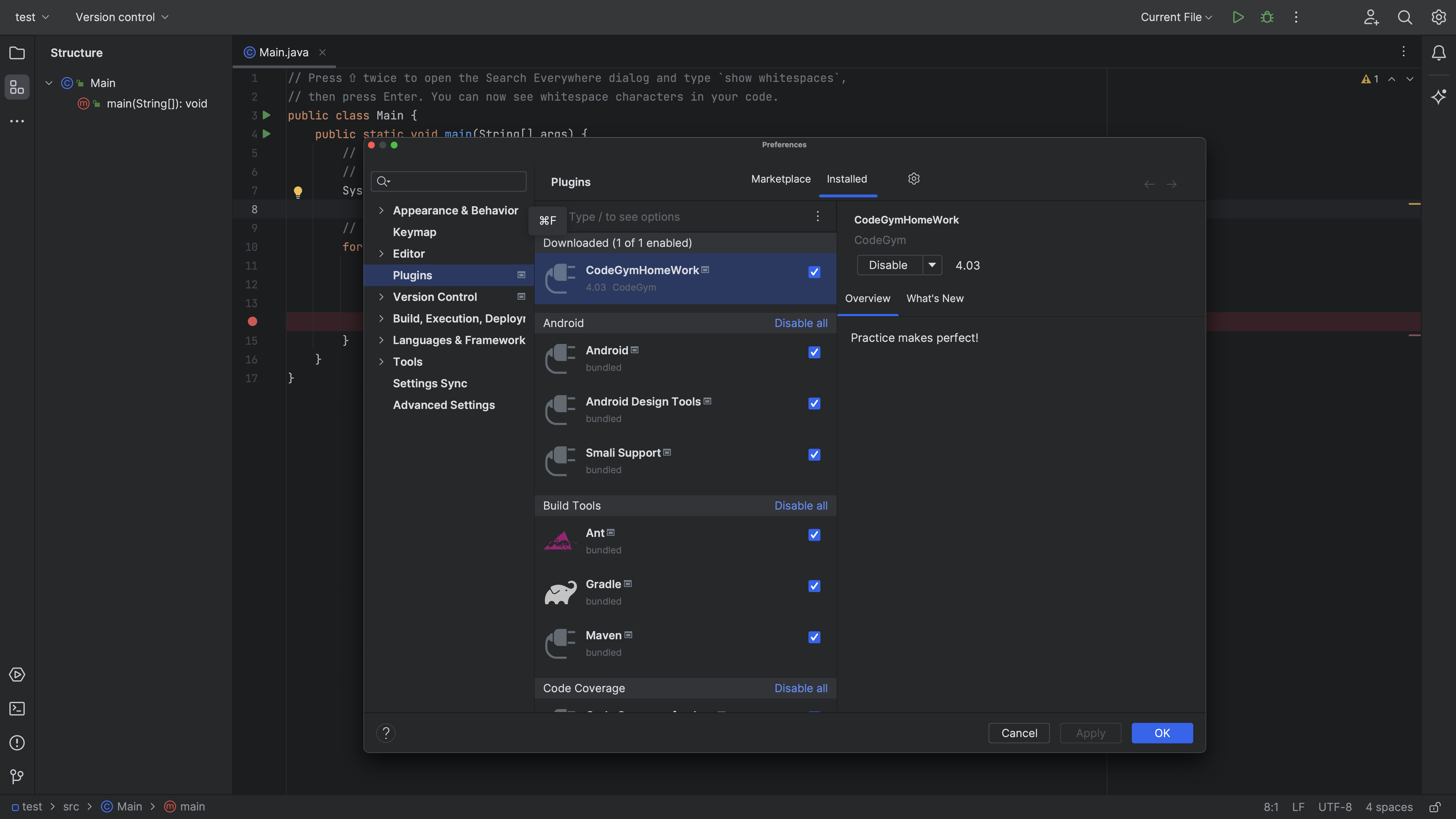This screenshot has width=1456, height=819.
Task: Toggle the Smali Support plugin checkbox
Action: coord(814,454)
